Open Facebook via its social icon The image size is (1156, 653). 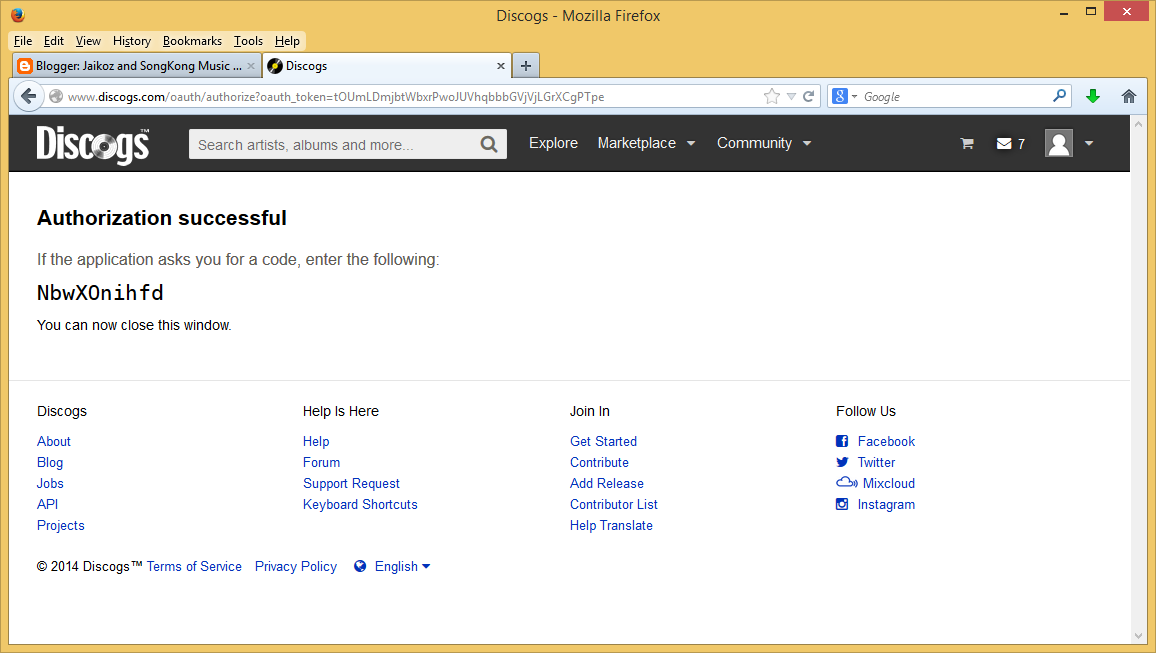pos(841,441)
